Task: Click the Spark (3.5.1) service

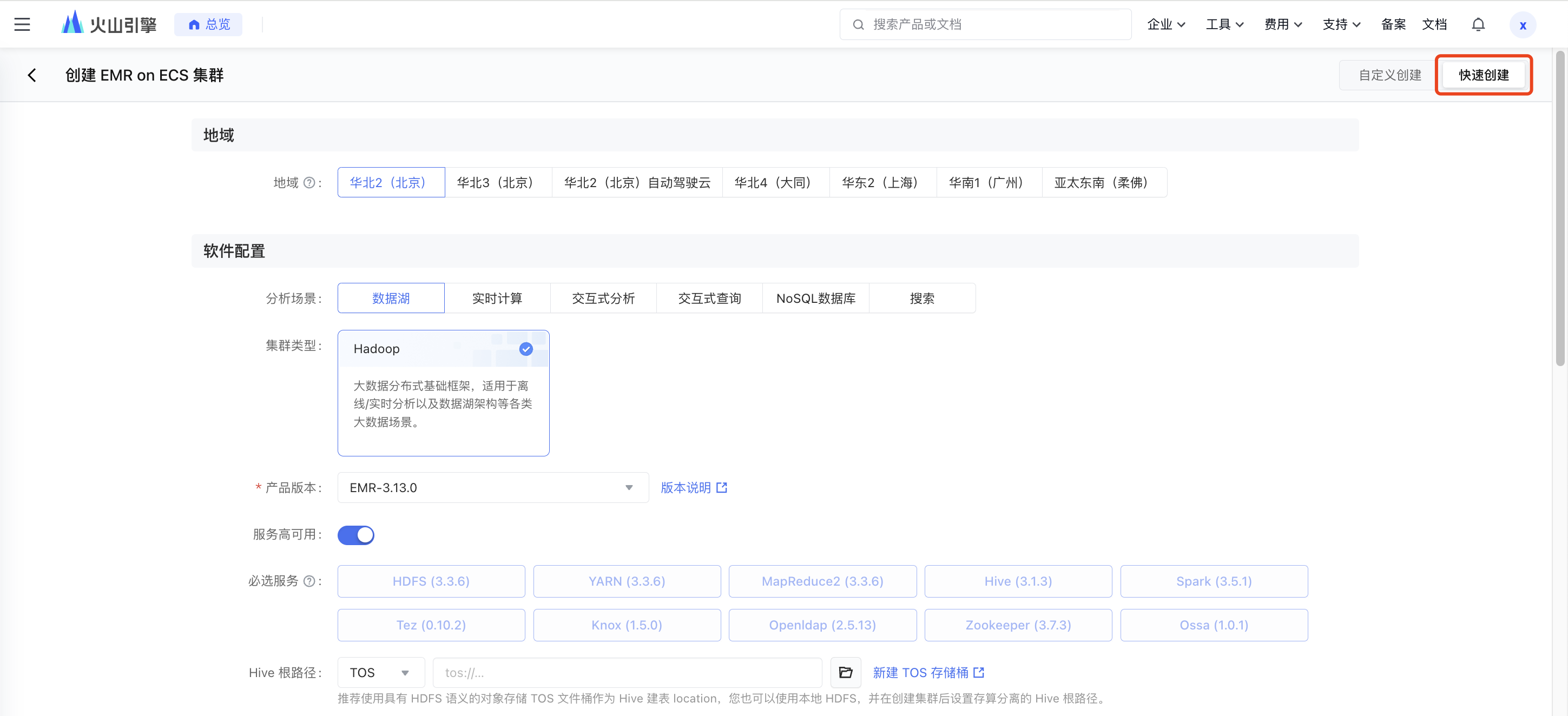Action: 1214,581
